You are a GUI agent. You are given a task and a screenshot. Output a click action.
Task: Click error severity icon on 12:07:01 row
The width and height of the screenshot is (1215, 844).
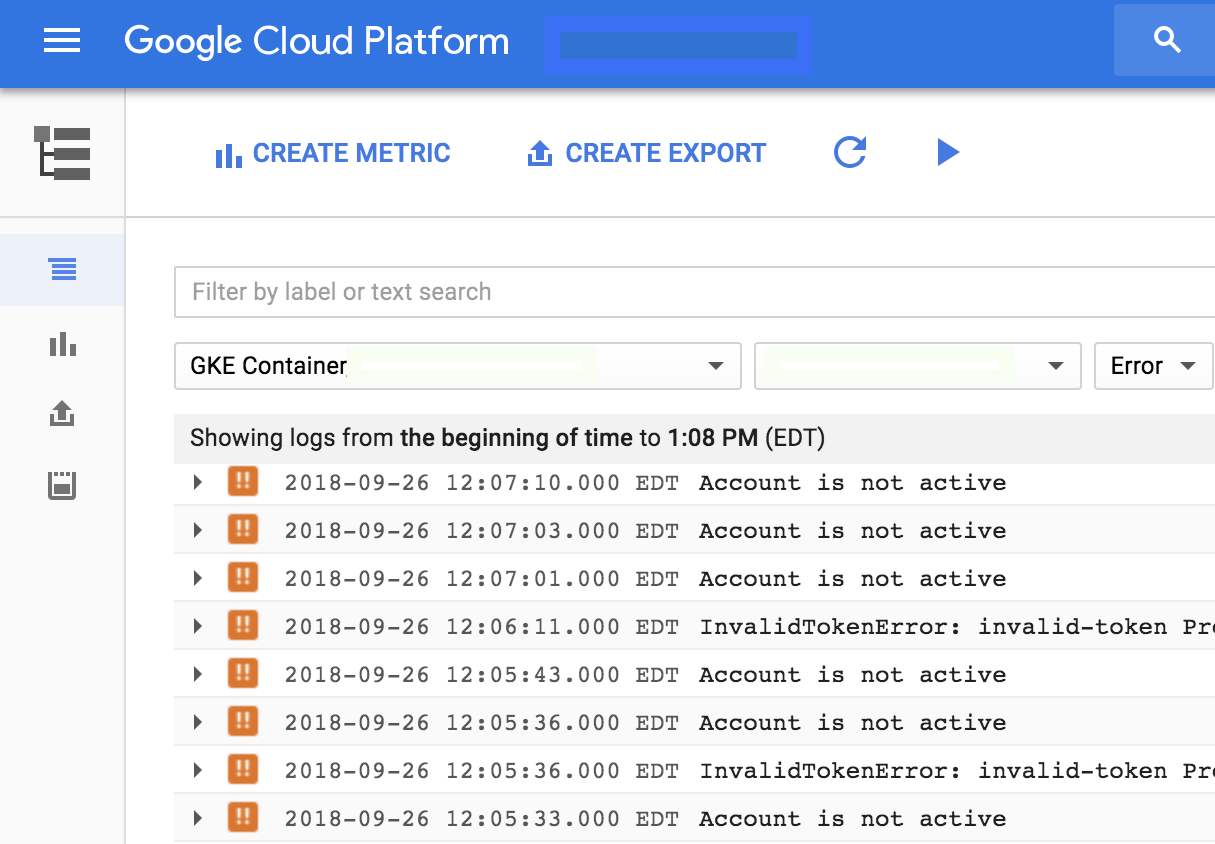242,578
